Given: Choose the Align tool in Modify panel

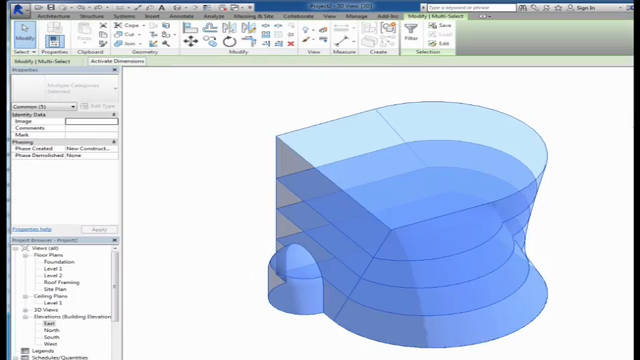Looking at the screenshot, I should pos(190,28).
